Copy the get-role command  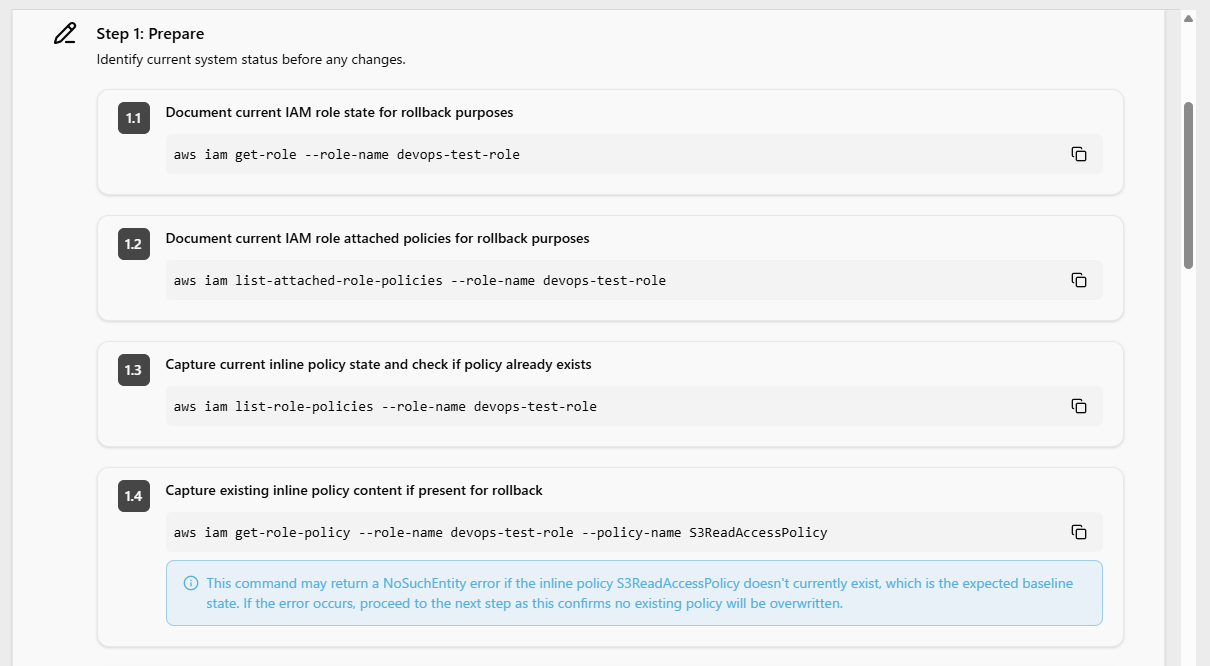(x=1078, y=154)
